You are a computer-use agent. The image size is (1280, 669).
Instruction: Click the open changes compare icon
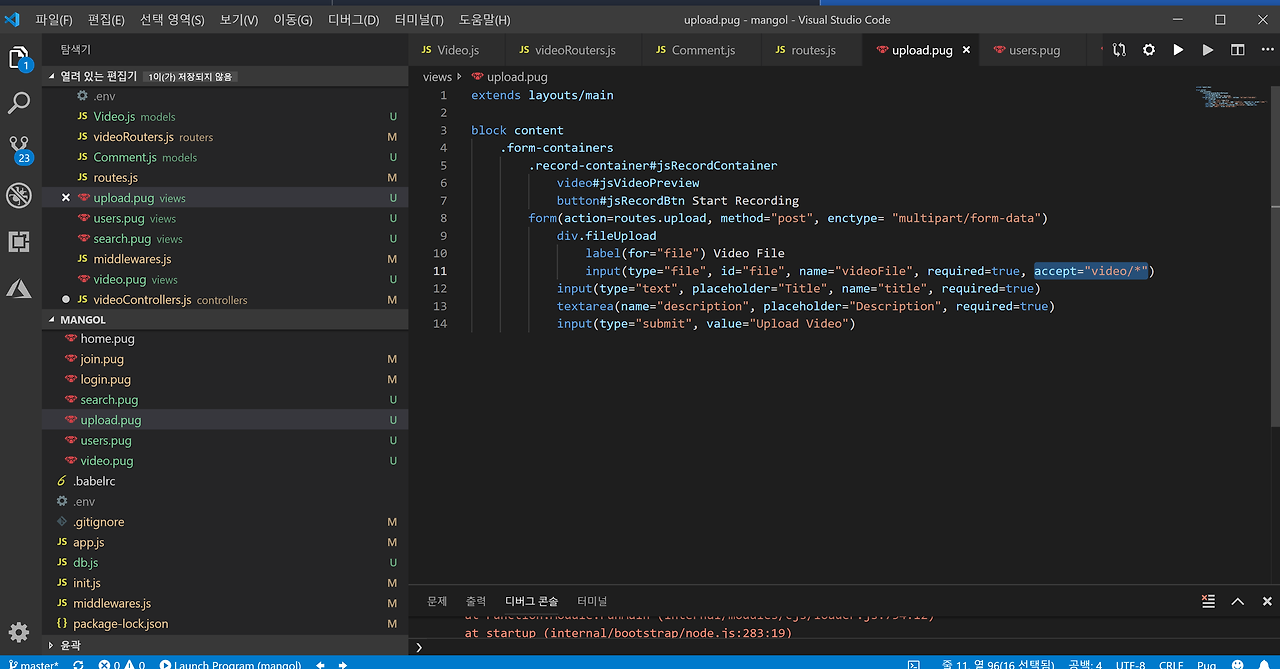(1119, 50)
